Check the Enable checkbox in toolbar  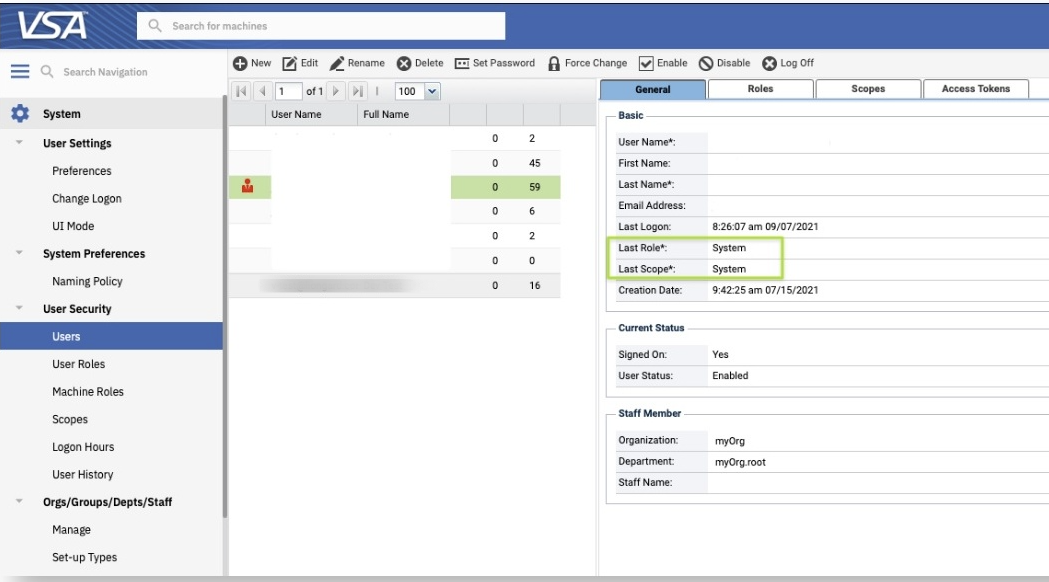(x=646, y=63)
